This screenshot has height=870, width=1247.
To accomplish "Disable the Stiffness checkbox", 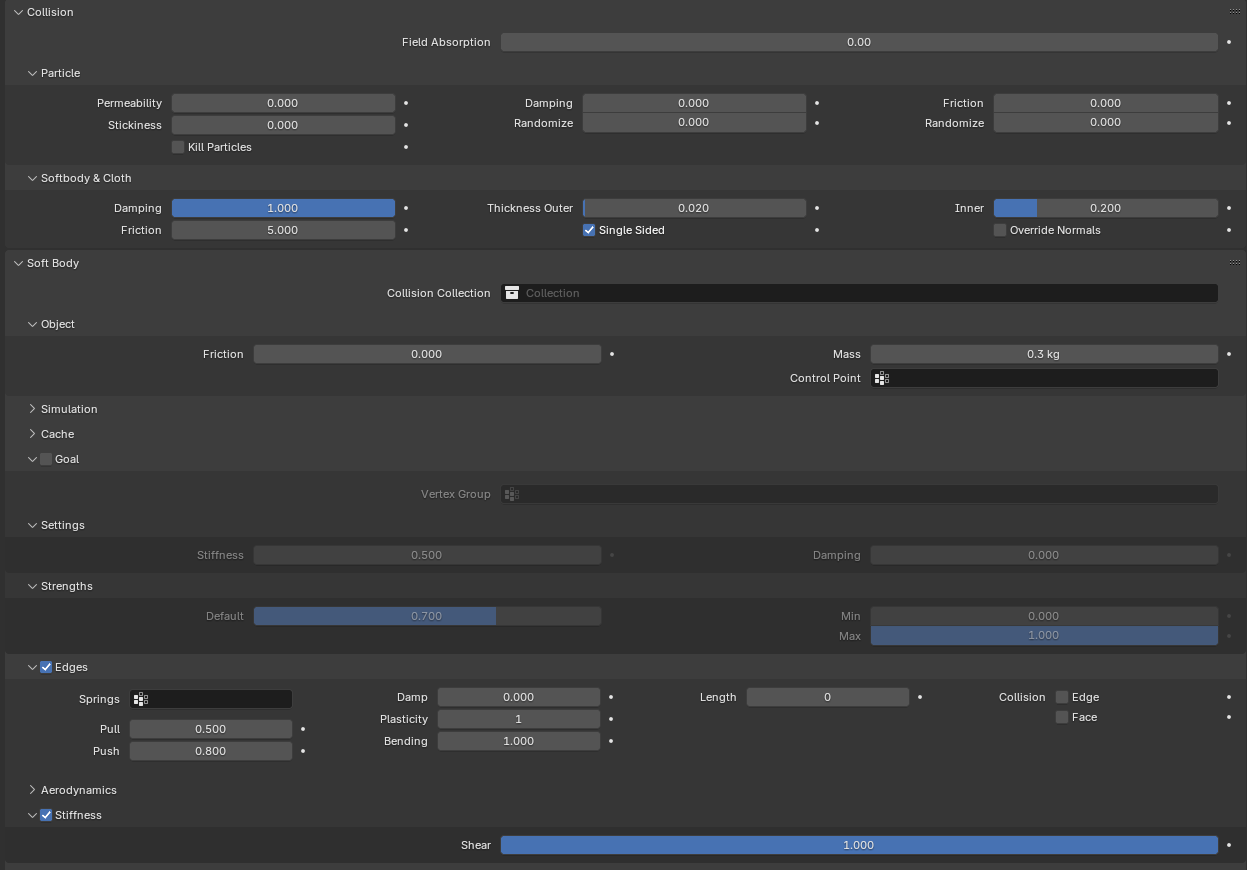I will pos(46,815).
